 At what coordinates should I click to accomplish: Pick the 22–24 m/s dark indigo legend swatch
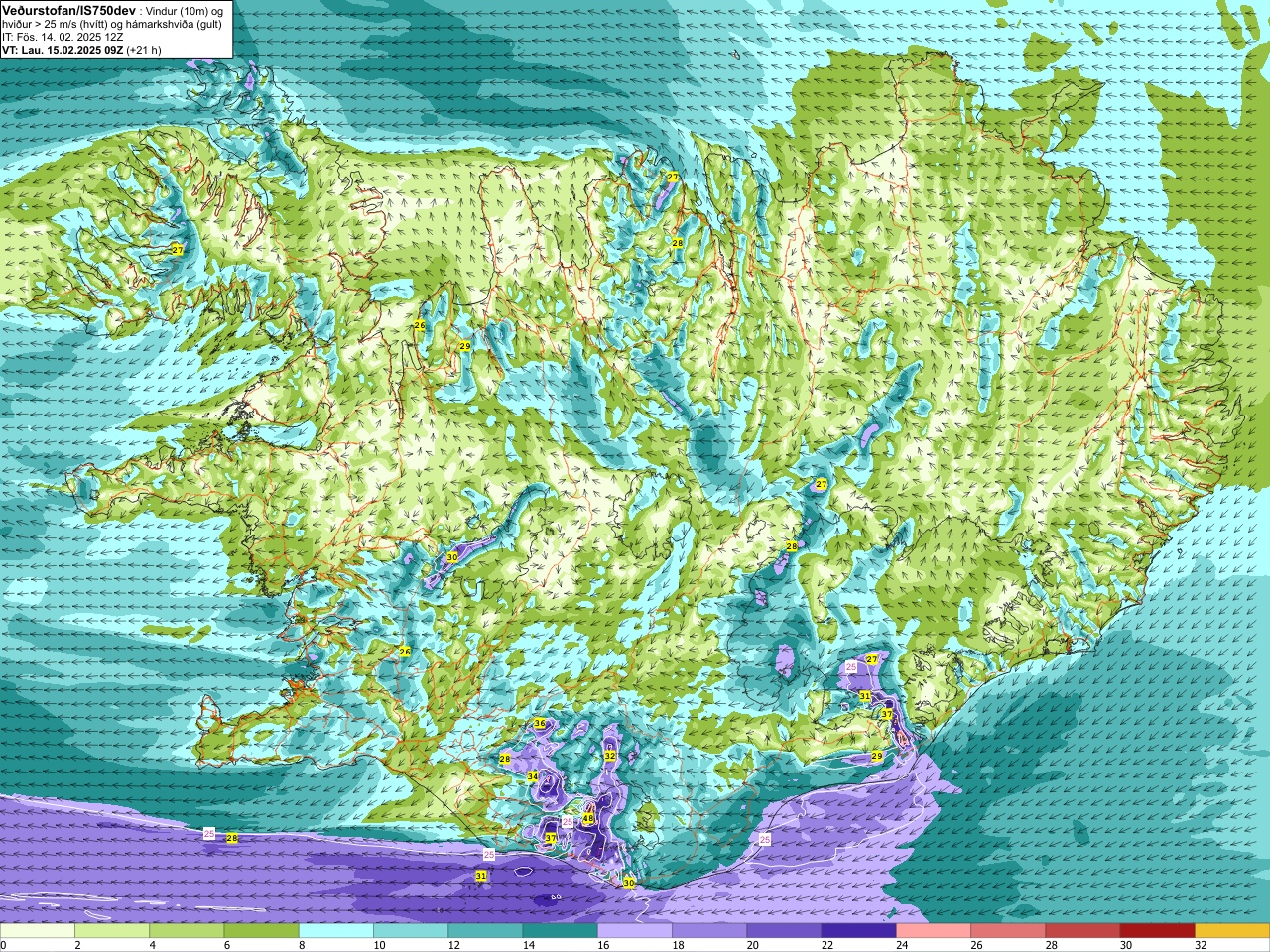click(858, 931)
